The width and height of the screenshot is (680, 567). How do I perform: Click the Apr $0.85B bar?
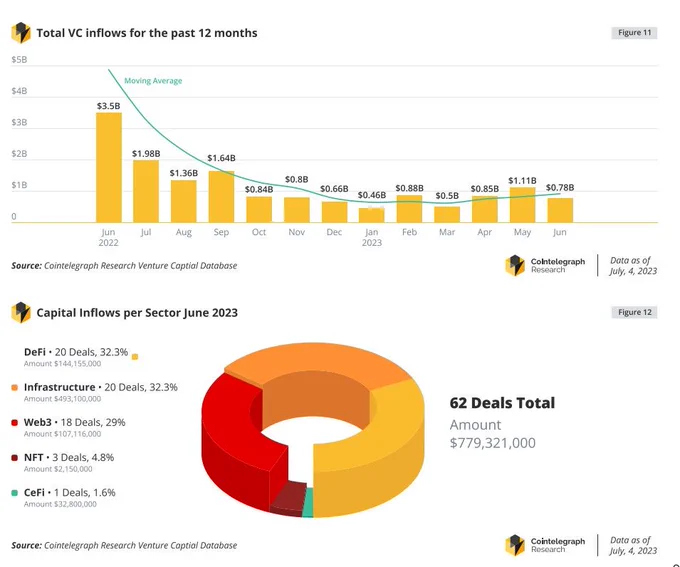click(485, 209)
